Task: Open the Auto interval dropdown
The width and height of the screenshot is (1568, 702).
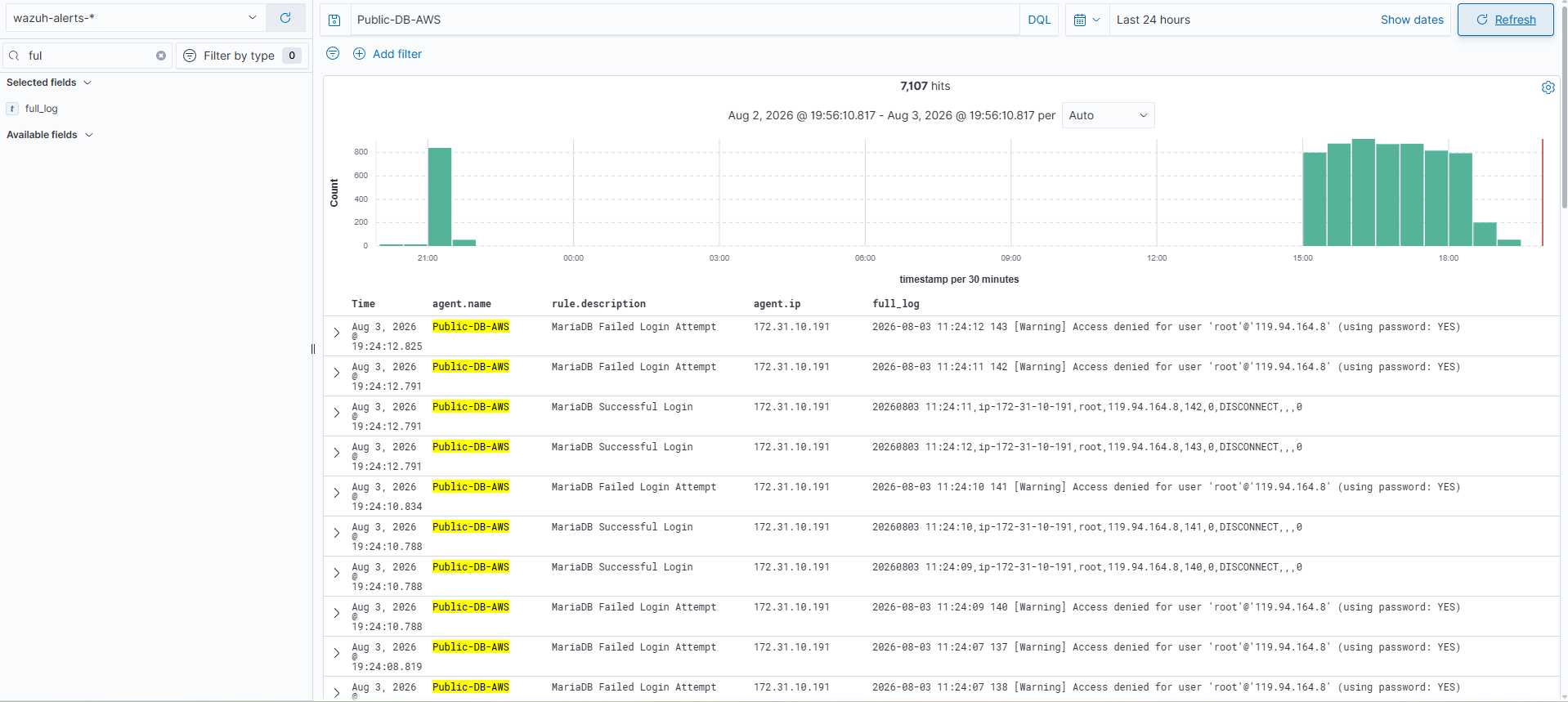Action: (x=1108, y=115)
